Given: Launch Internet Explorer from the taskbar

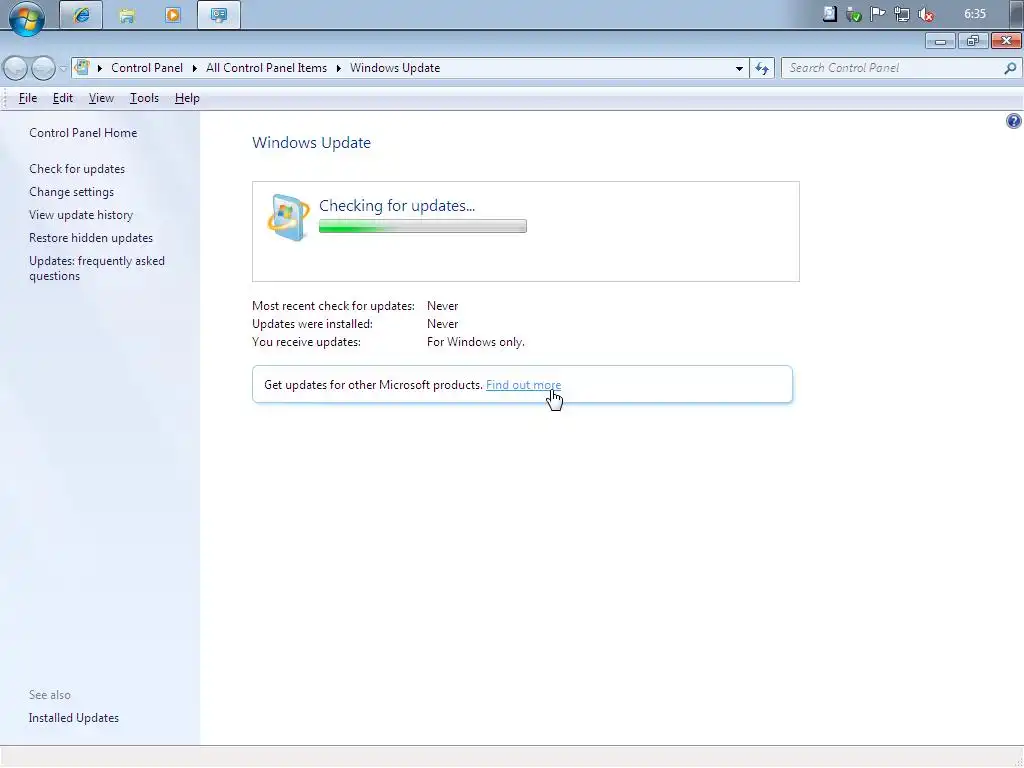Looking at the screenshot, I should (x=81, y=15).
